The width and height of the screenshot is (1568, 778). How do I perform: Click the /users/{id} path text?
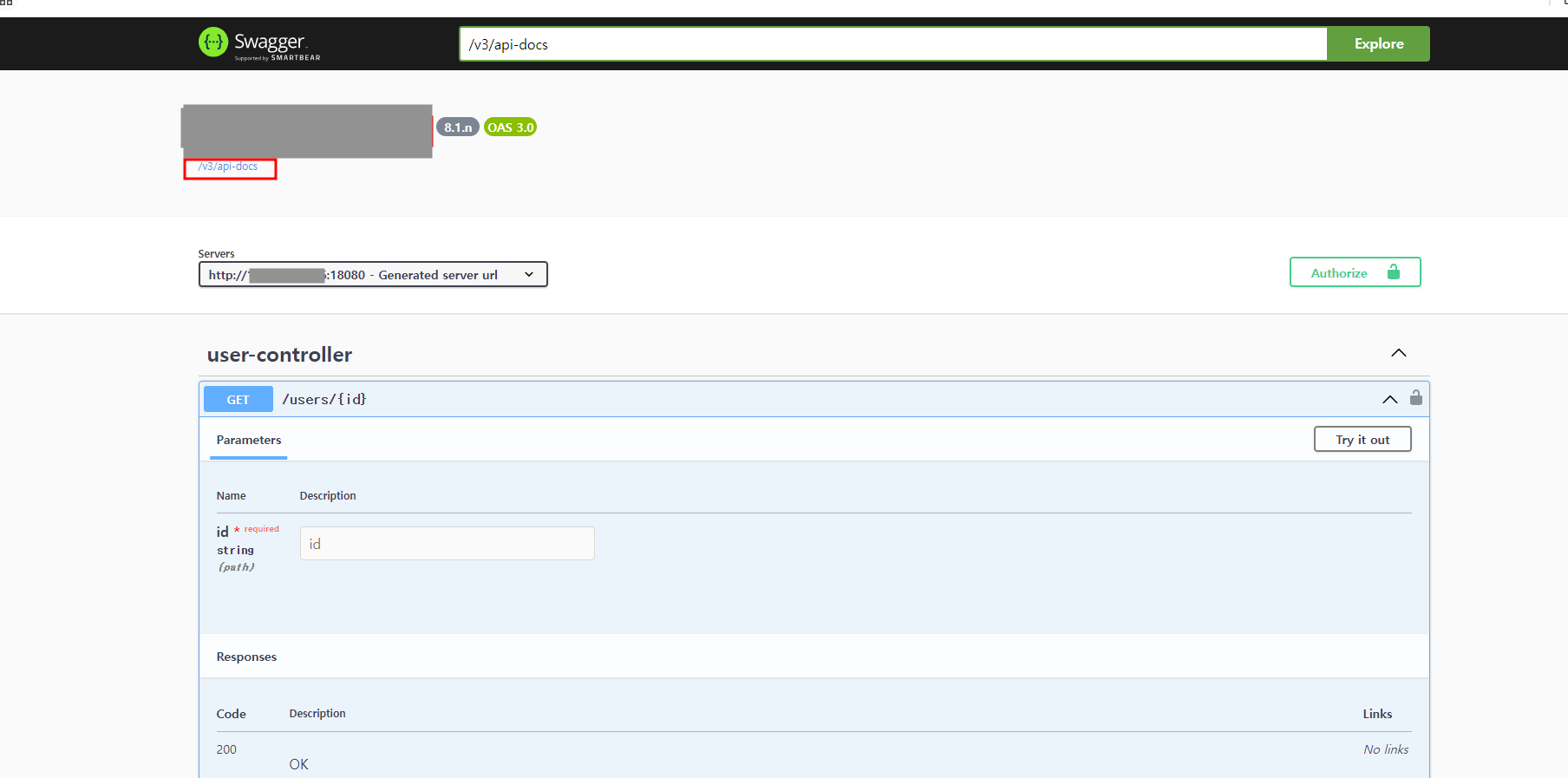[x=324, y=399]
